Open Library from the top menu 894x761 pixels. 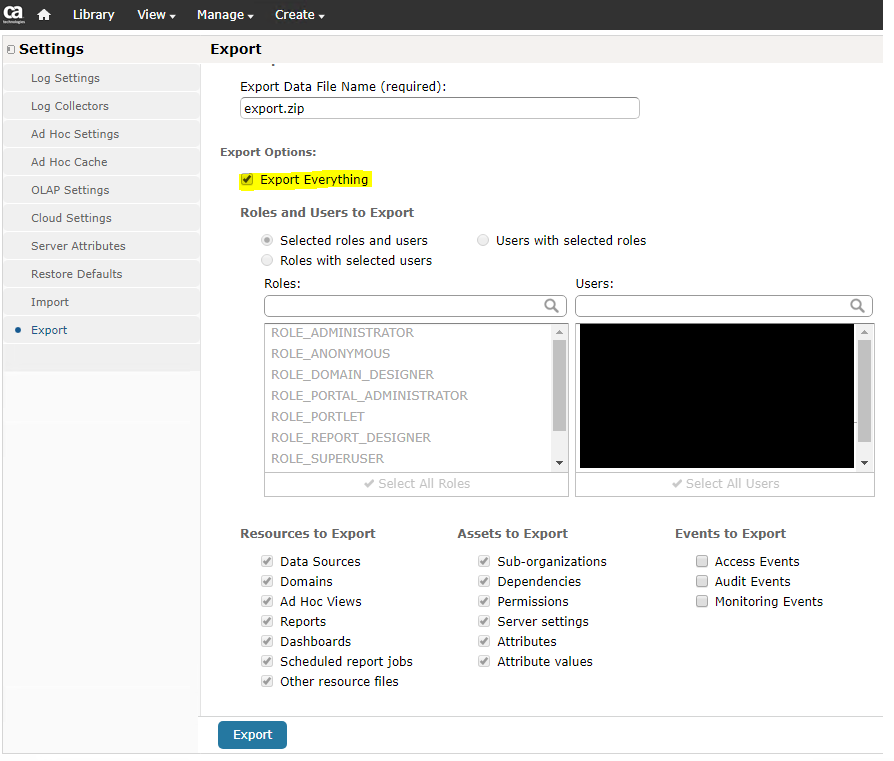[x=93, y=15]
